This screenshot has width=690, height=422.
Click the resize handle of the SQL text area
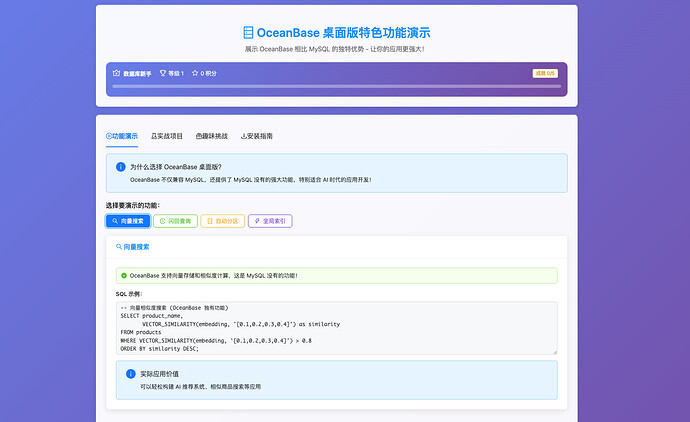[555, 352]
